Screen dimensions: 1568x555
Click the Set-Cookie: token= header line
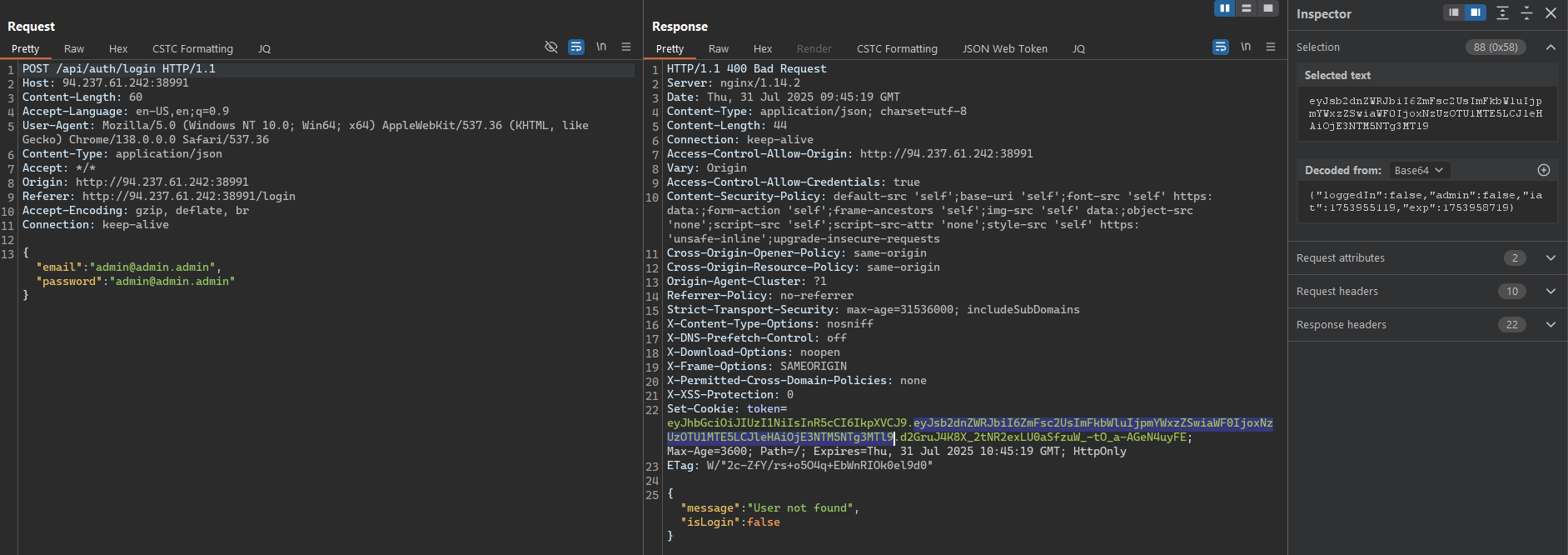tap(727, 409)
